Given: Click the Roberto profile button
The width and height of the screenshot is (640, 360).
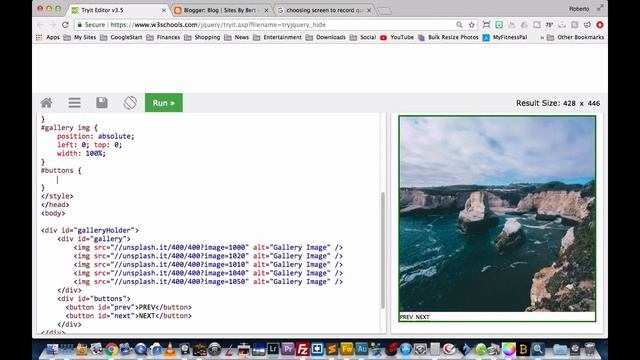Looking at the screenshot, I should click(579, 9).
